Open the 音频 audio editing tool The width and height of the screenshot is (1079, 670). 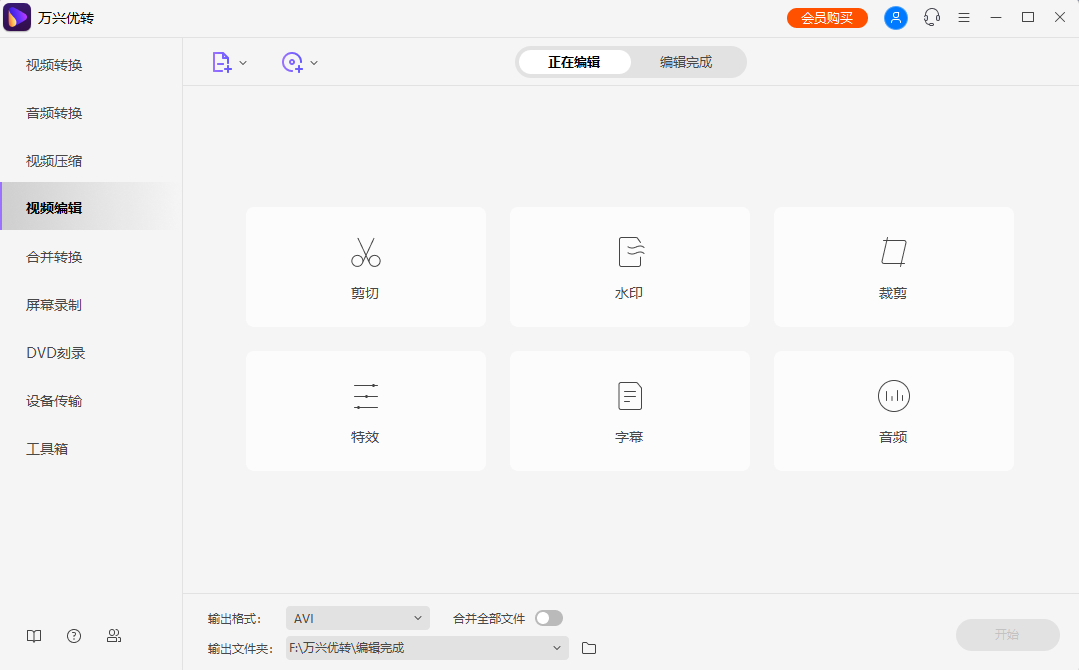pos(893,410)
